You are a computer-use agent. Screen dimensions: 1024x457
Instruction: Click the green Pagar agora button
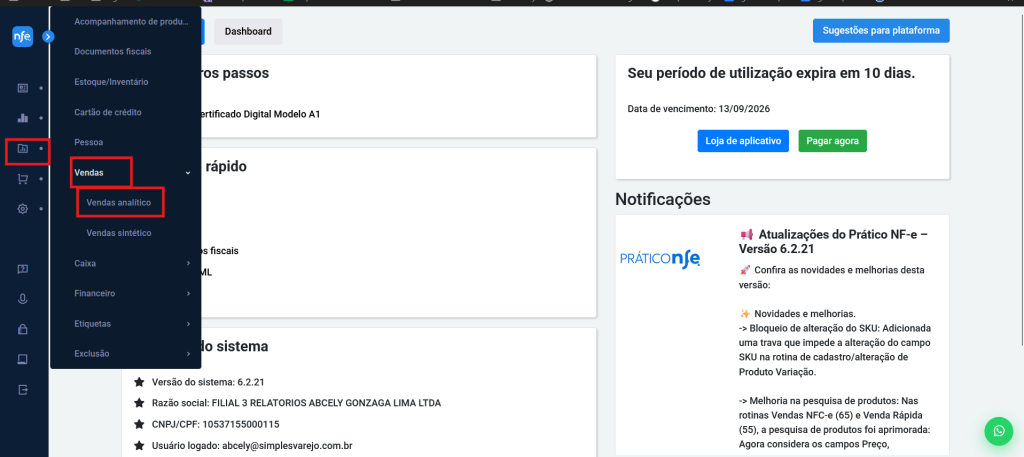[x=833, y=141]
